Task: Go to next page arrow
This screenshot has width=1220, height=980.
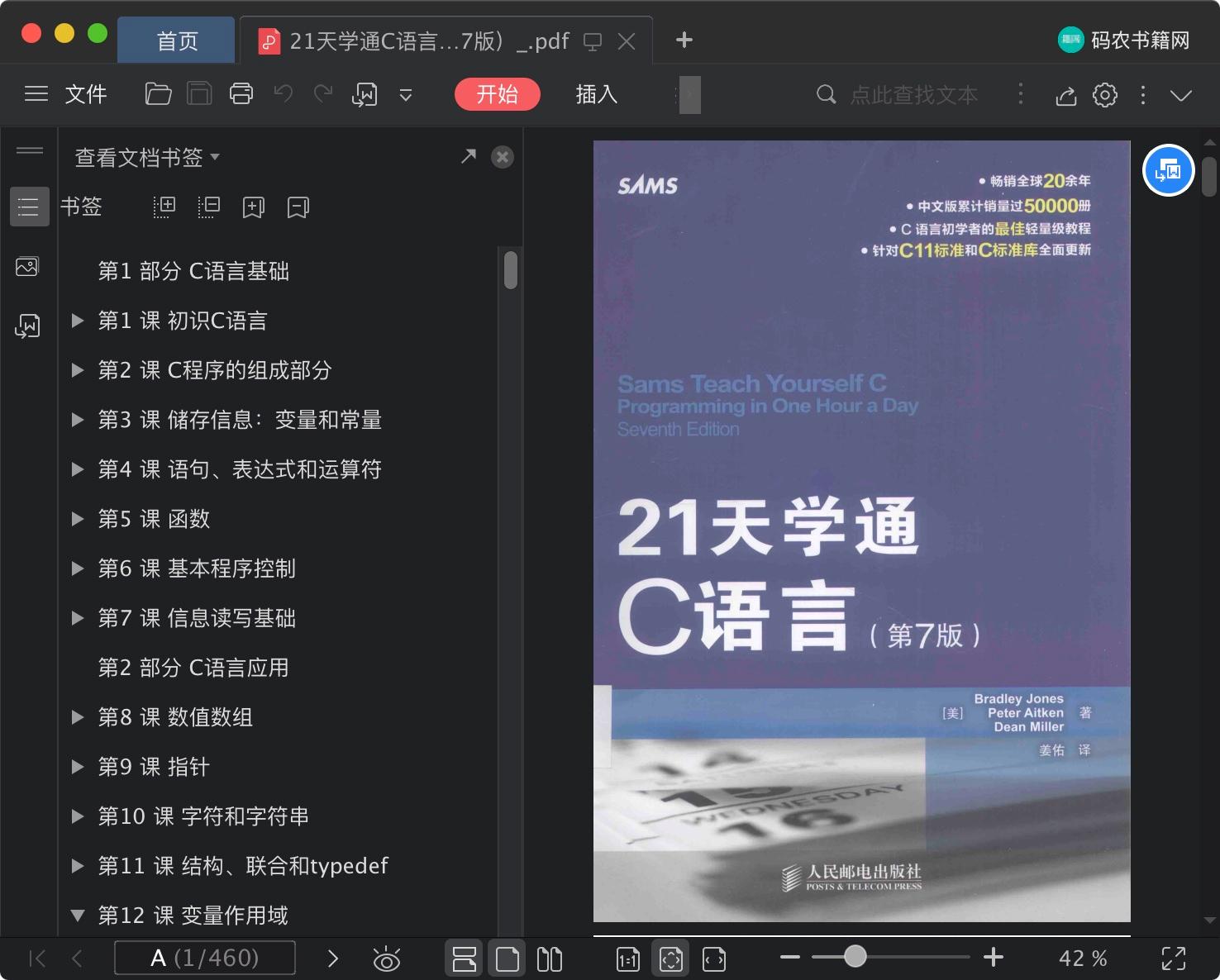Action: [x=333, y=959]
